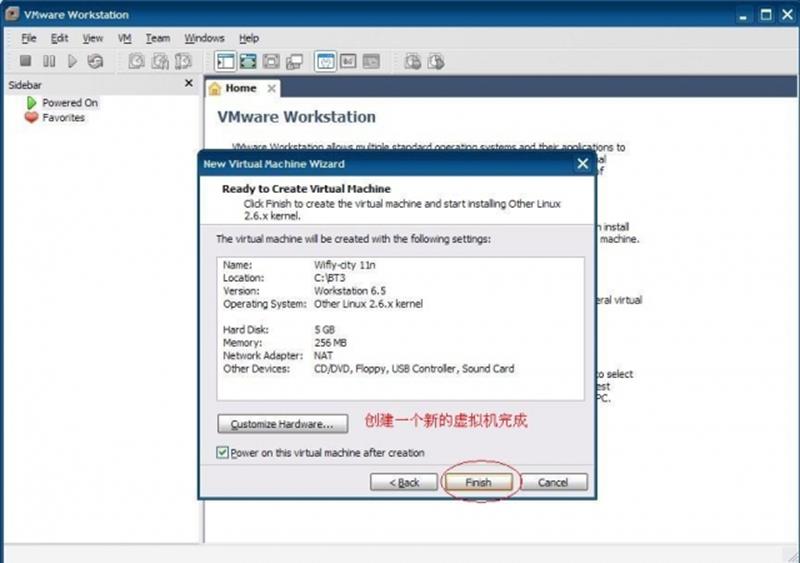
Task: Toggle the Show Sidebar toolbar icon
Action: tap(225, 61)
